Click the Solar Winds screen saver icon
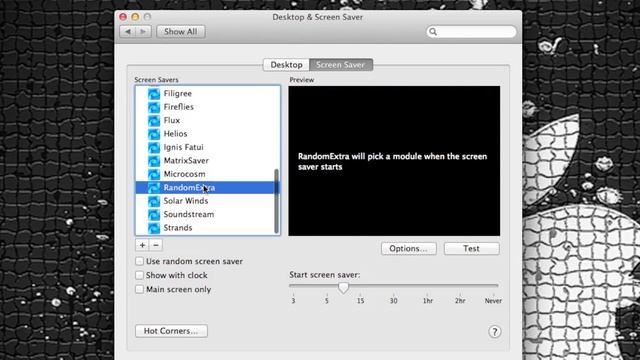This screenshot has width=640, height=360. point(154,201)
